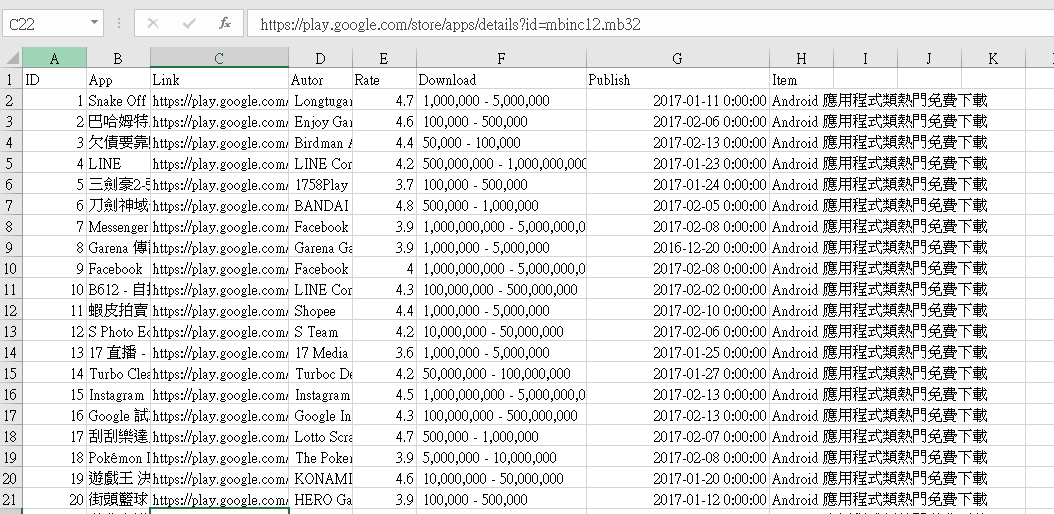Click the 'LINE' app cell in row 5
This screenshot has width=1054, height=514.
tap(118, 164)
